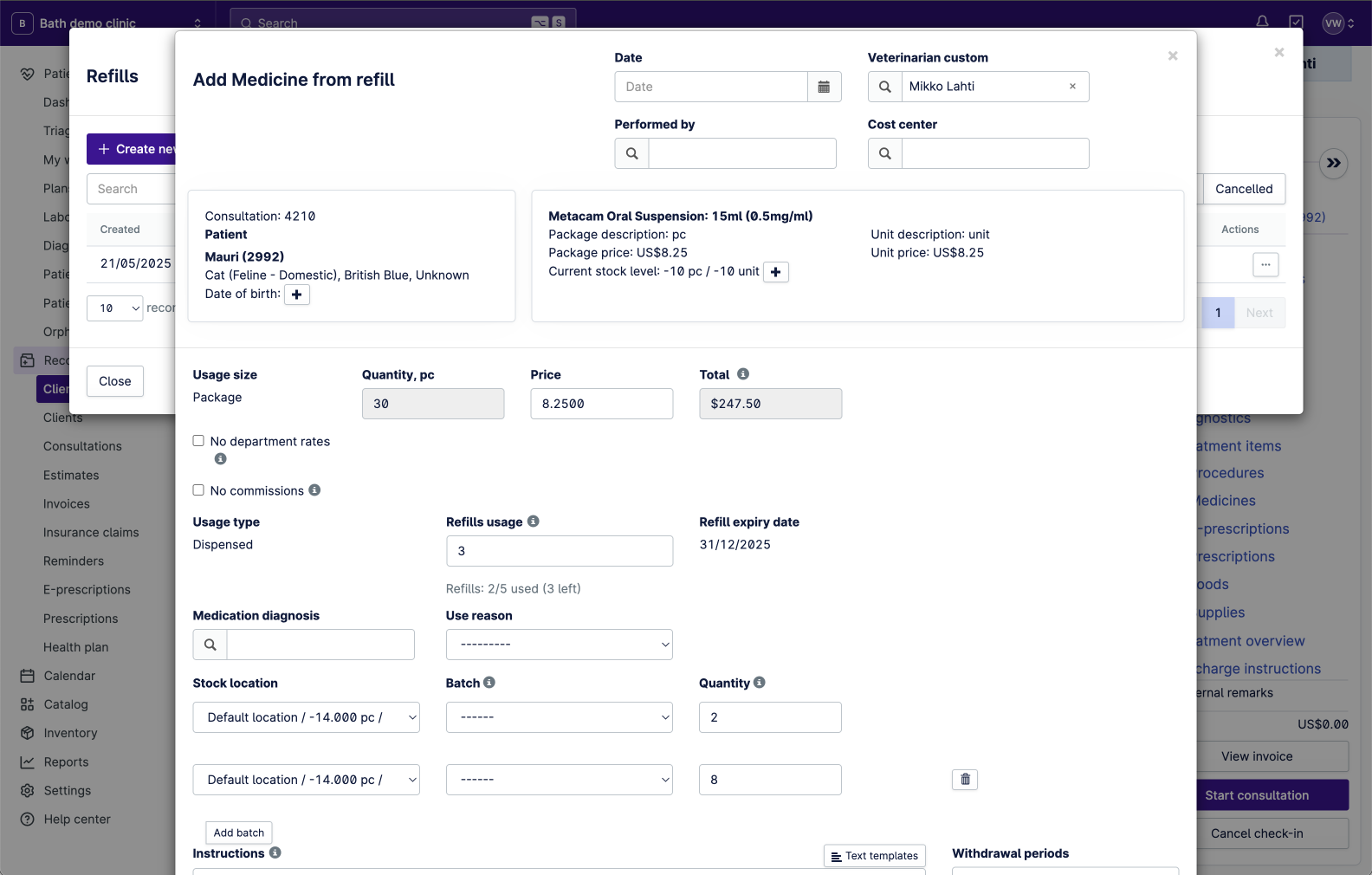Screen dimensions: 1372x875
Task: Delete second batch row with trash icon
Action: (965, 780)
